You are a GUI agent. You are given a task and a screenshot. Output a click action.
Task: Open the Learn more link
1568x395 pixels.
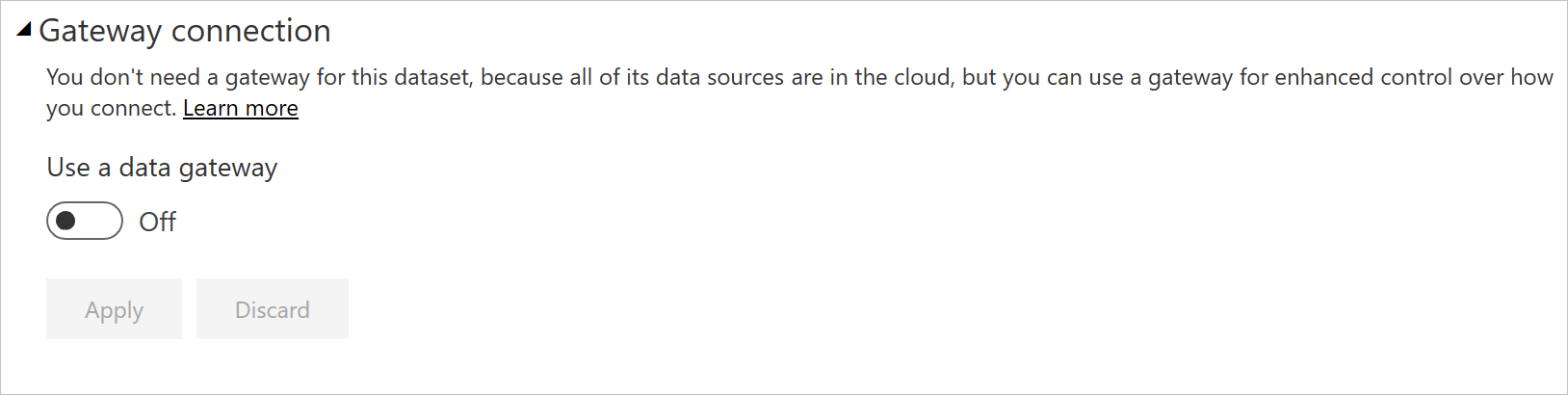(241, 108)
